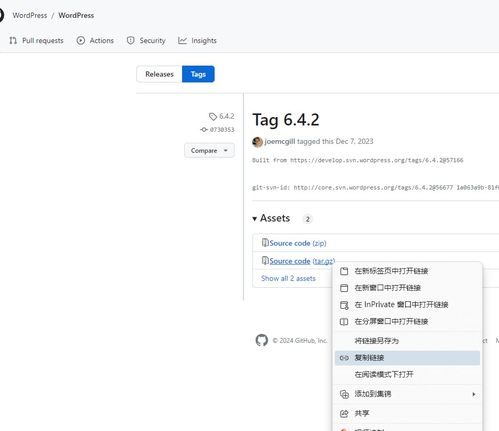Choose 在新标签页中打开链接 from context menu

click(407, 271)
